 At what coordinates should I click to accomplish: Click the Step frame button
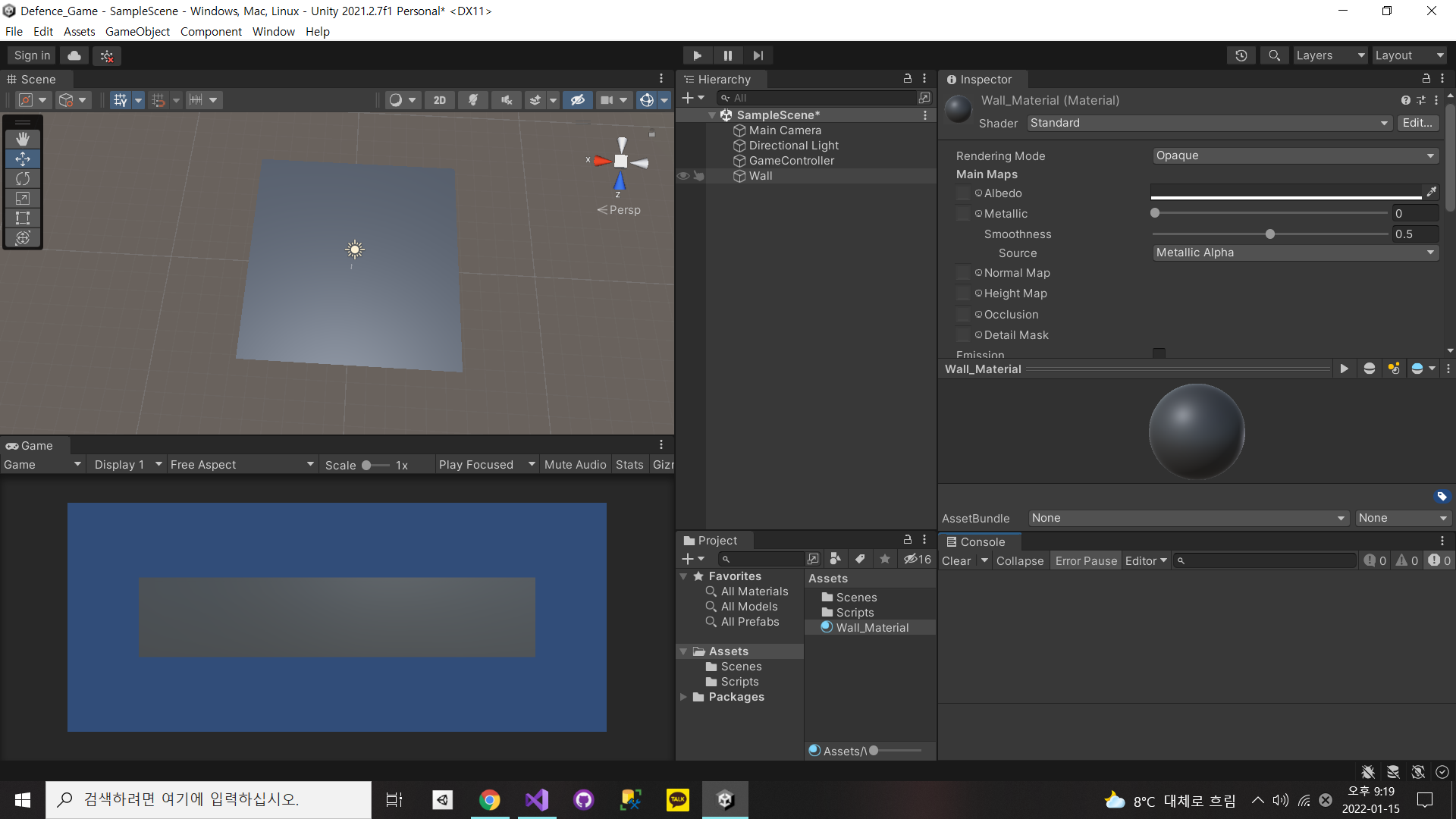point(758,55)
